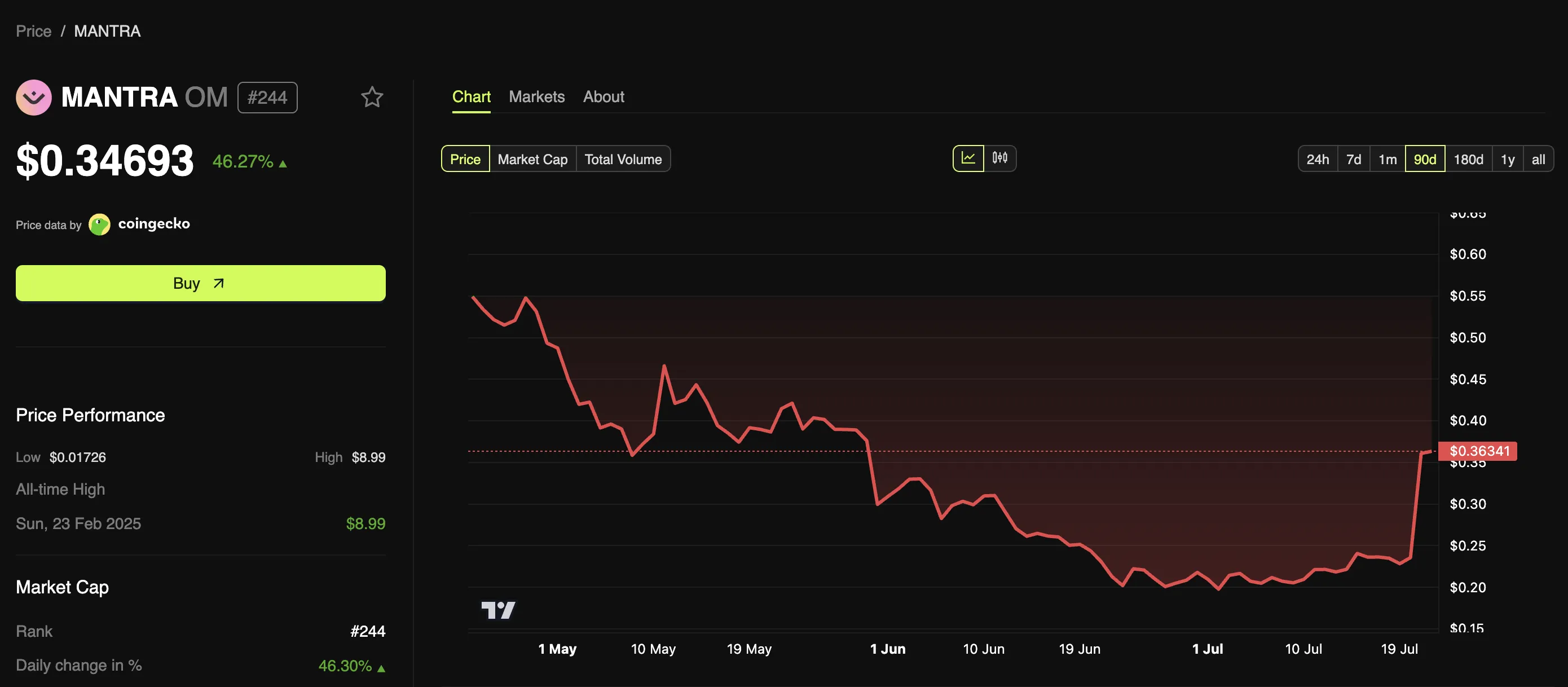Toggle the Market Cap chart view
The image size is (1568, 687).
pyautogui.click(x=532, y=159)
